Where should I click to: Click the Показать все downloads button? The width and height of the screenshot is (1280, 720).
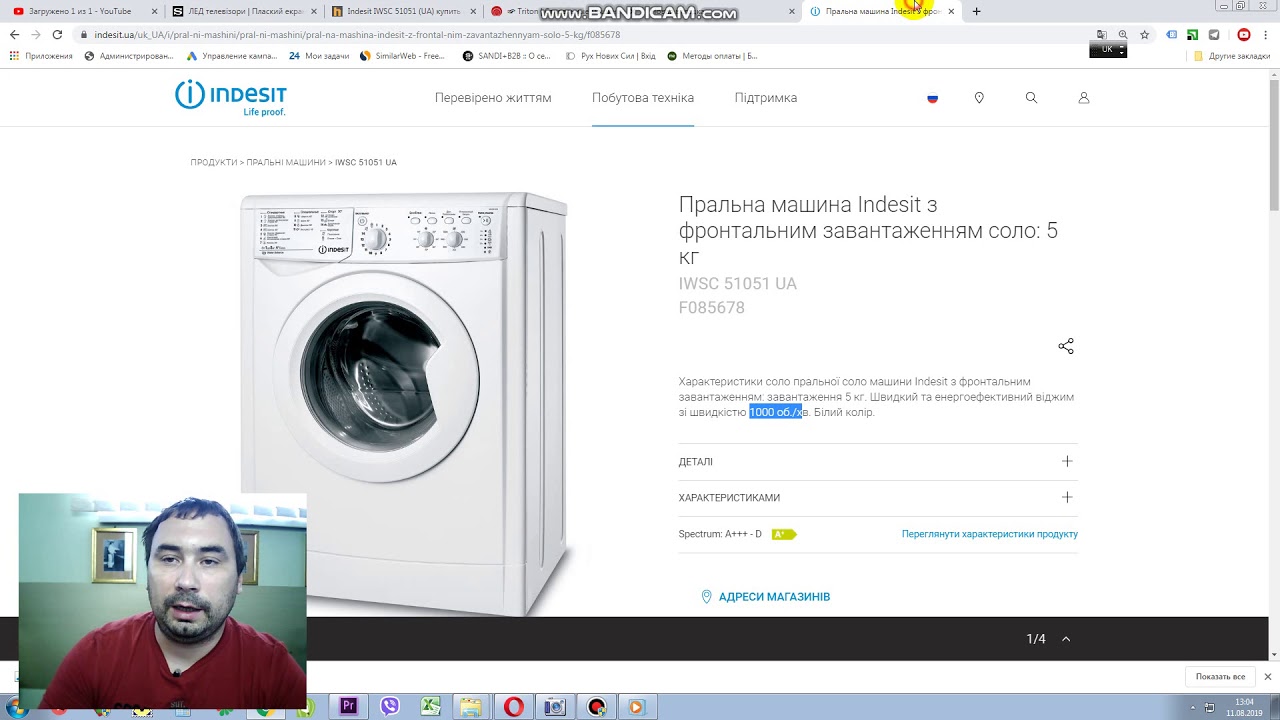pyautogui.click(x=1220, y=677)
